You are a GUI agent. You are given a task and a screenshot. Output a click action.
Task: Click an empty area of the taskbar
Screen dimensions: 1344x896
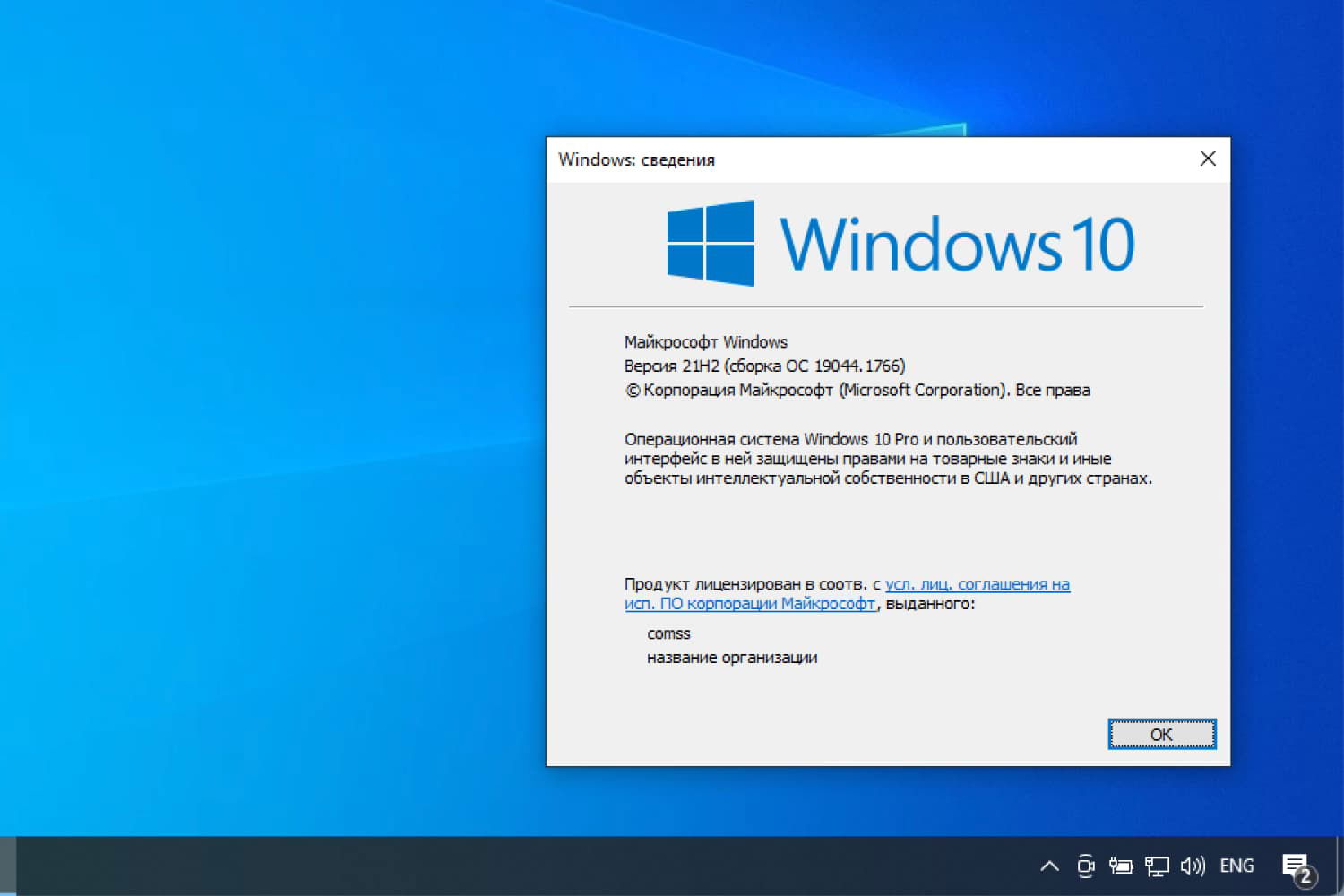538,865
